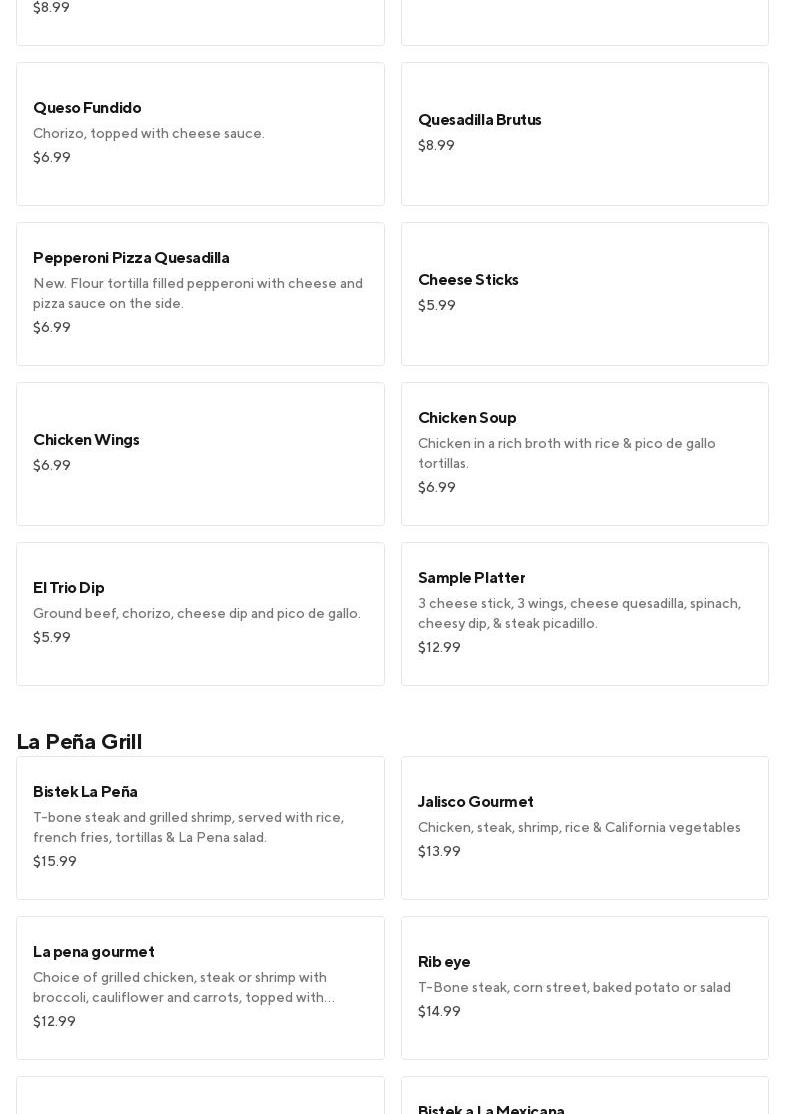The width and height of the screenshot is (785, 1114).
Task: Open the Cheese Sticks menu item
Action: tap(584, 294)
